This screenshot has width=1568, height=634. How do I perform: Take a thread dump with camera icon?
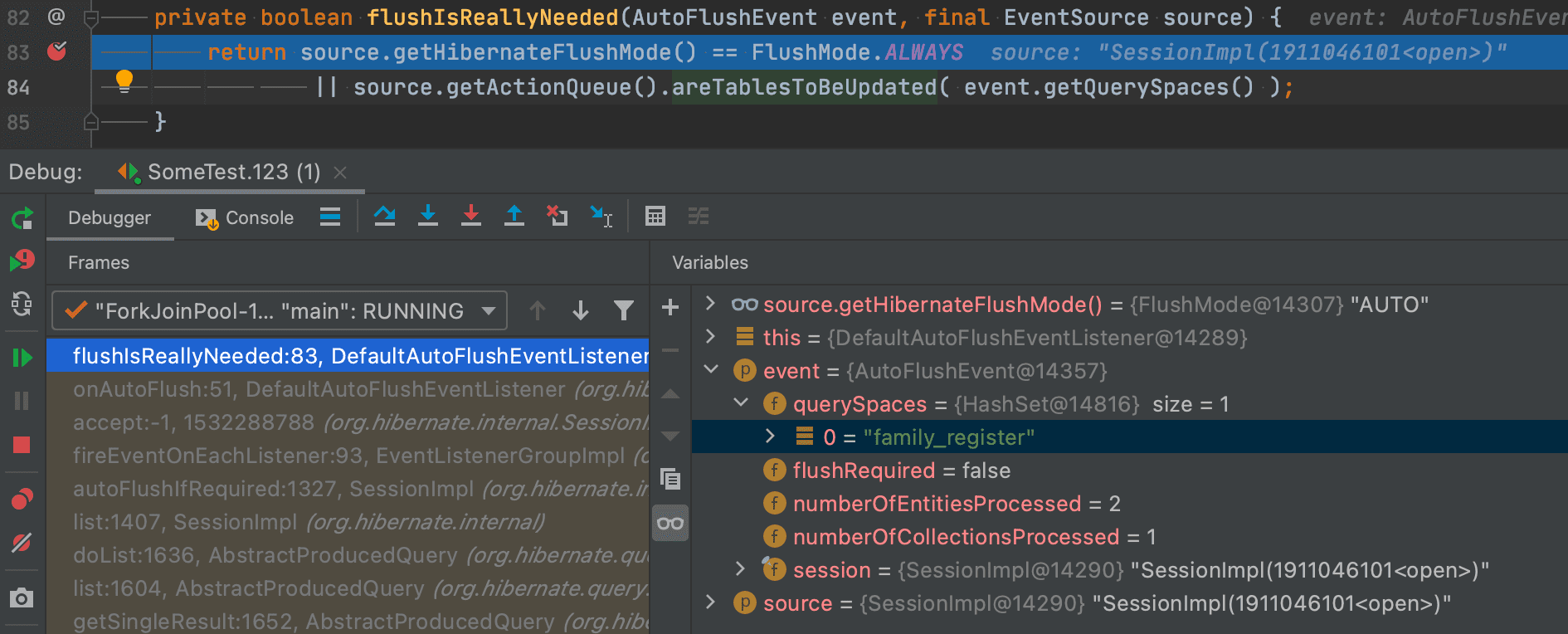click(x=22, y=597)
